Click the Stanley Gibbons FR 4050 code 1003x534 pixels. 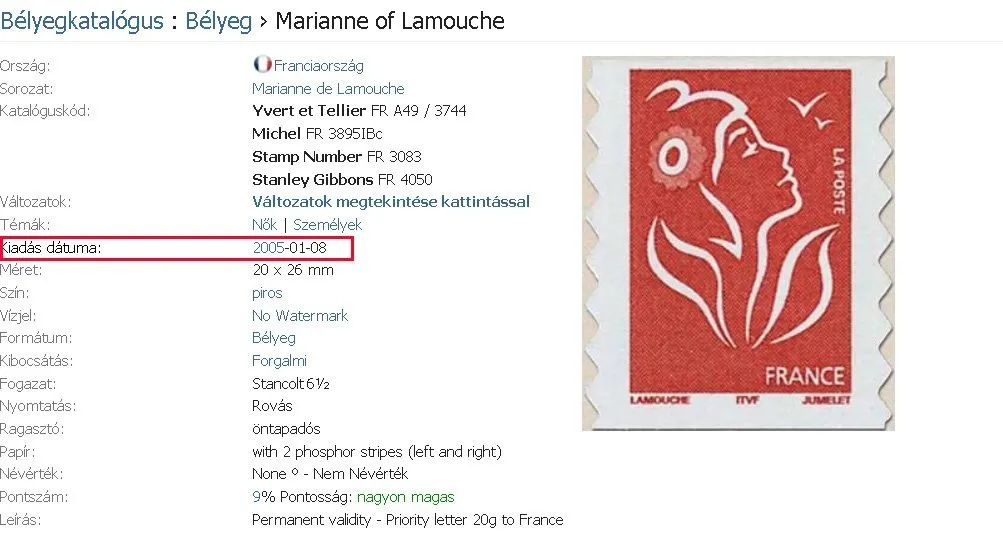coord(342,180)
